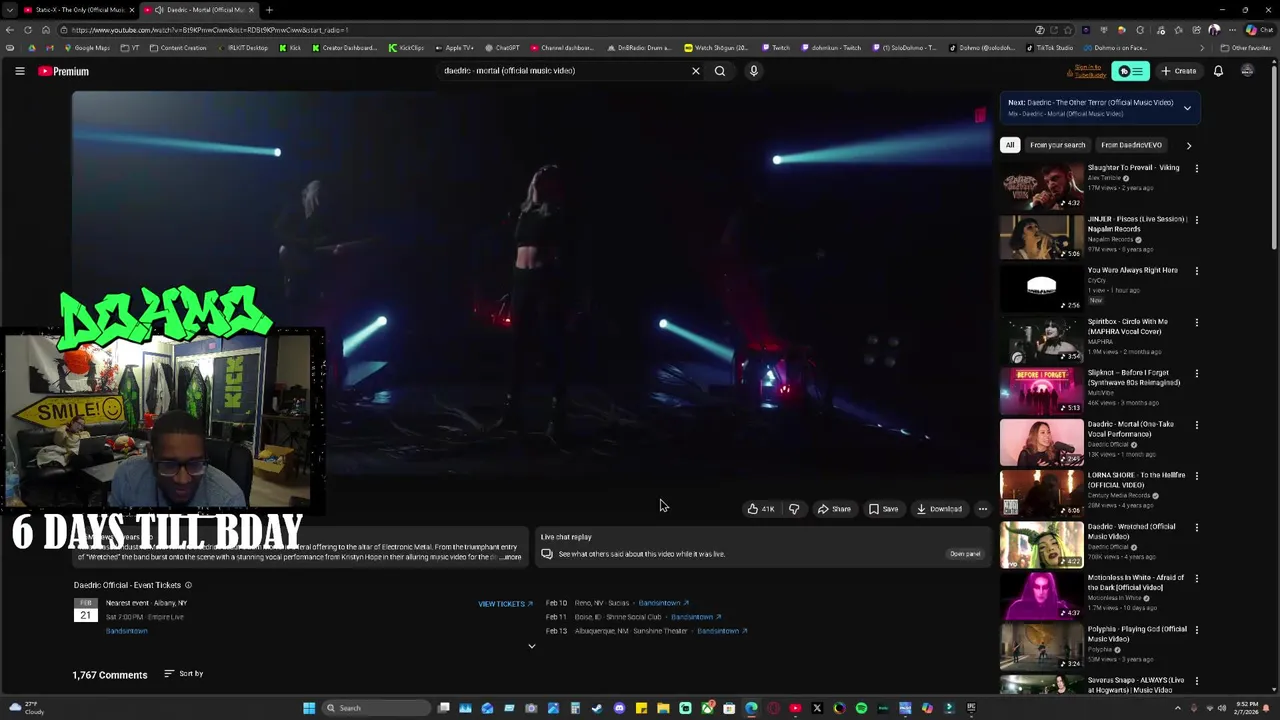
Task: Open Spiritbox - Circle With Me title
Action: tap(1128, 326)
